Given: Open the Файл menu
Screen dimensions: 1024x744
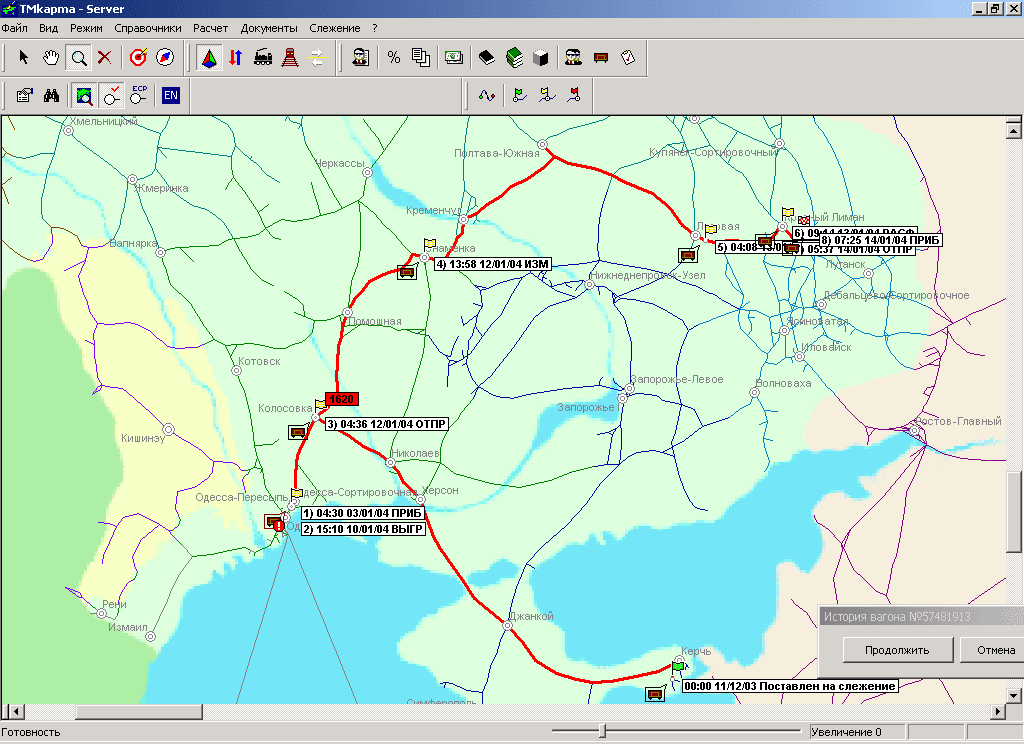Looking at the screenshot, I should pos(14,28).
